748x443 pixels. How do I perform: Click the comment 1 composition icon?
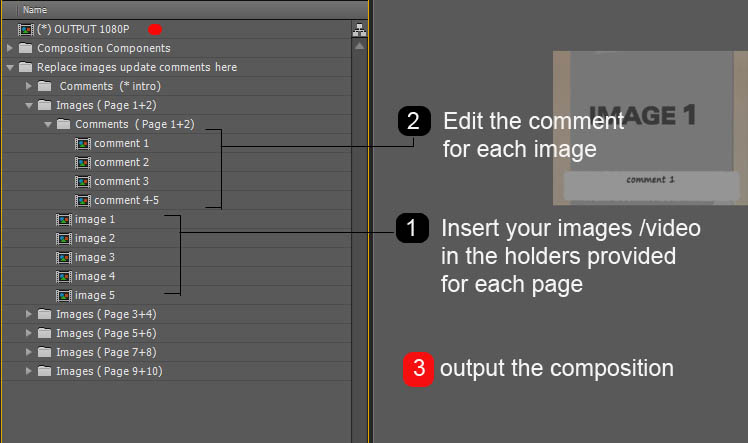pyautogui.click(x=83, y=143)
